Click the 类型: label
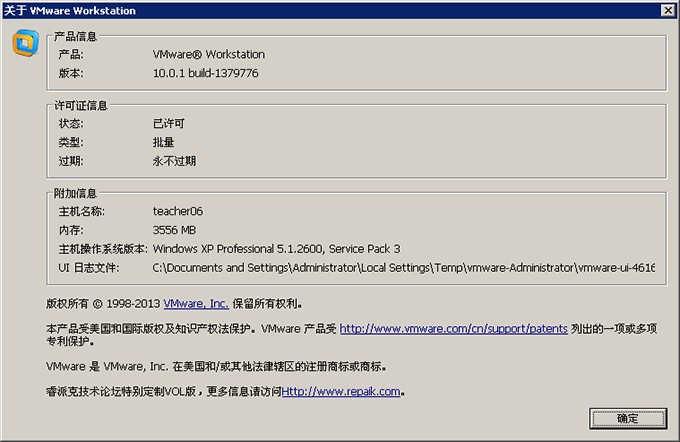The image size is (680, 442). pyautogui.click(x=71, y=142)
